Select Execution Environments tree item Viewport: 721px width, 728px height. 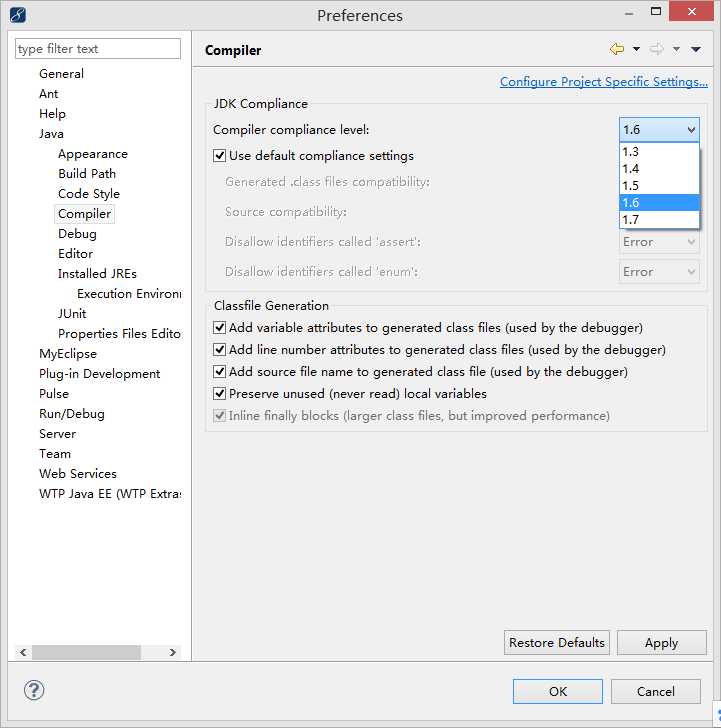(x=129, y=294)
